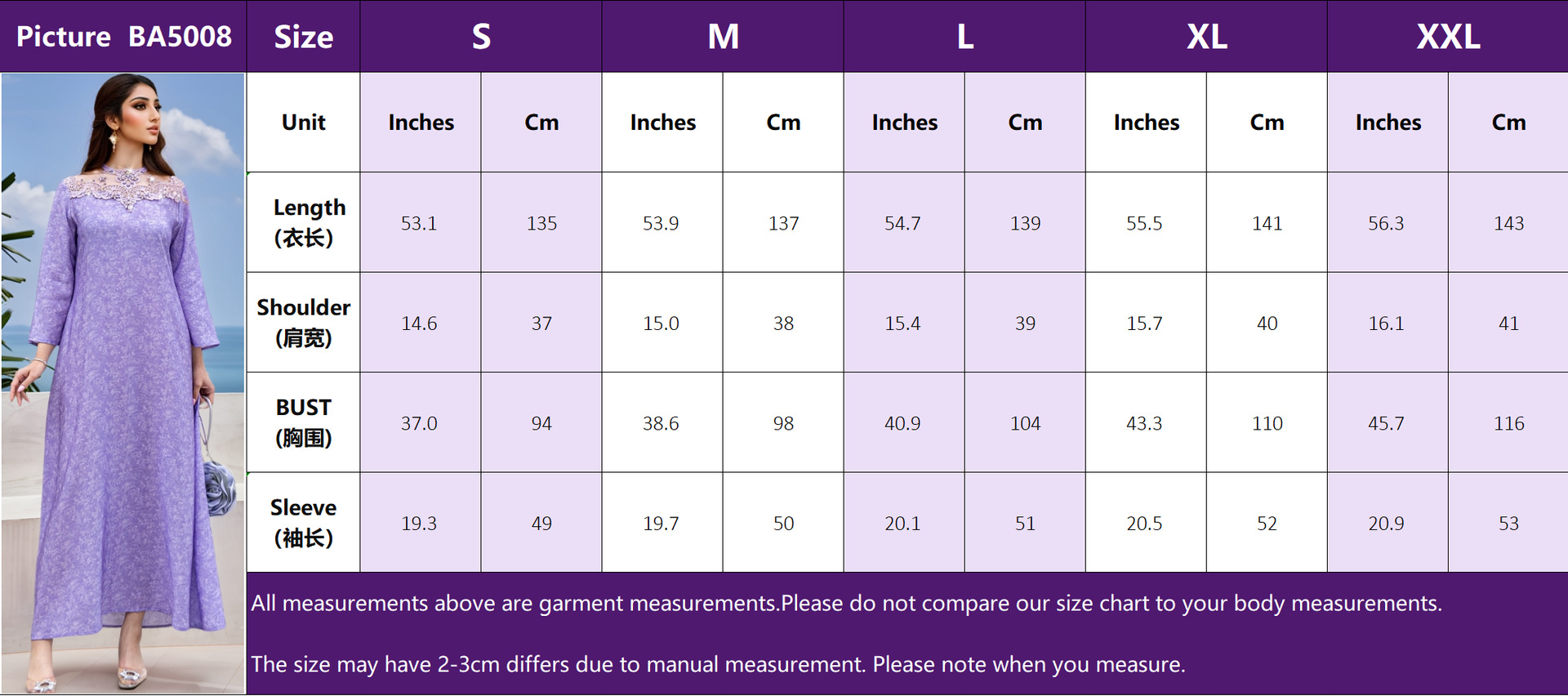
Task: Select the 20.9 sleeve inches cell
Action: tap(1387, 524)
